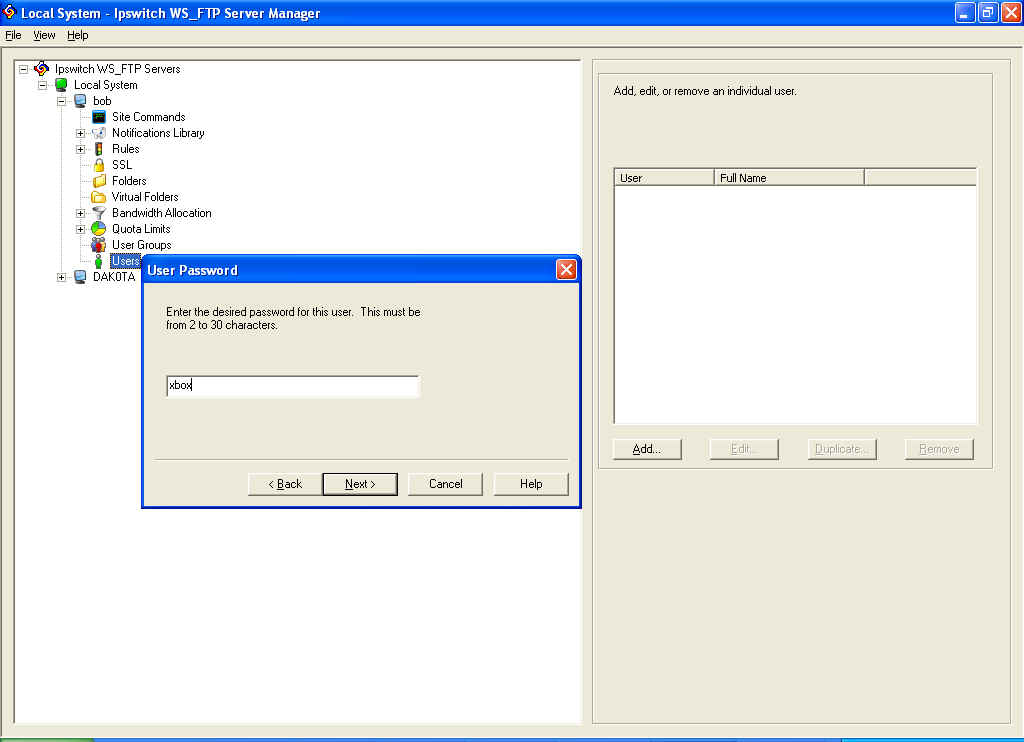Image resolution: width=1024 pixels, height=742 pixels.
Task: Minimize the Server Manager window
Action: pos(965,12)
